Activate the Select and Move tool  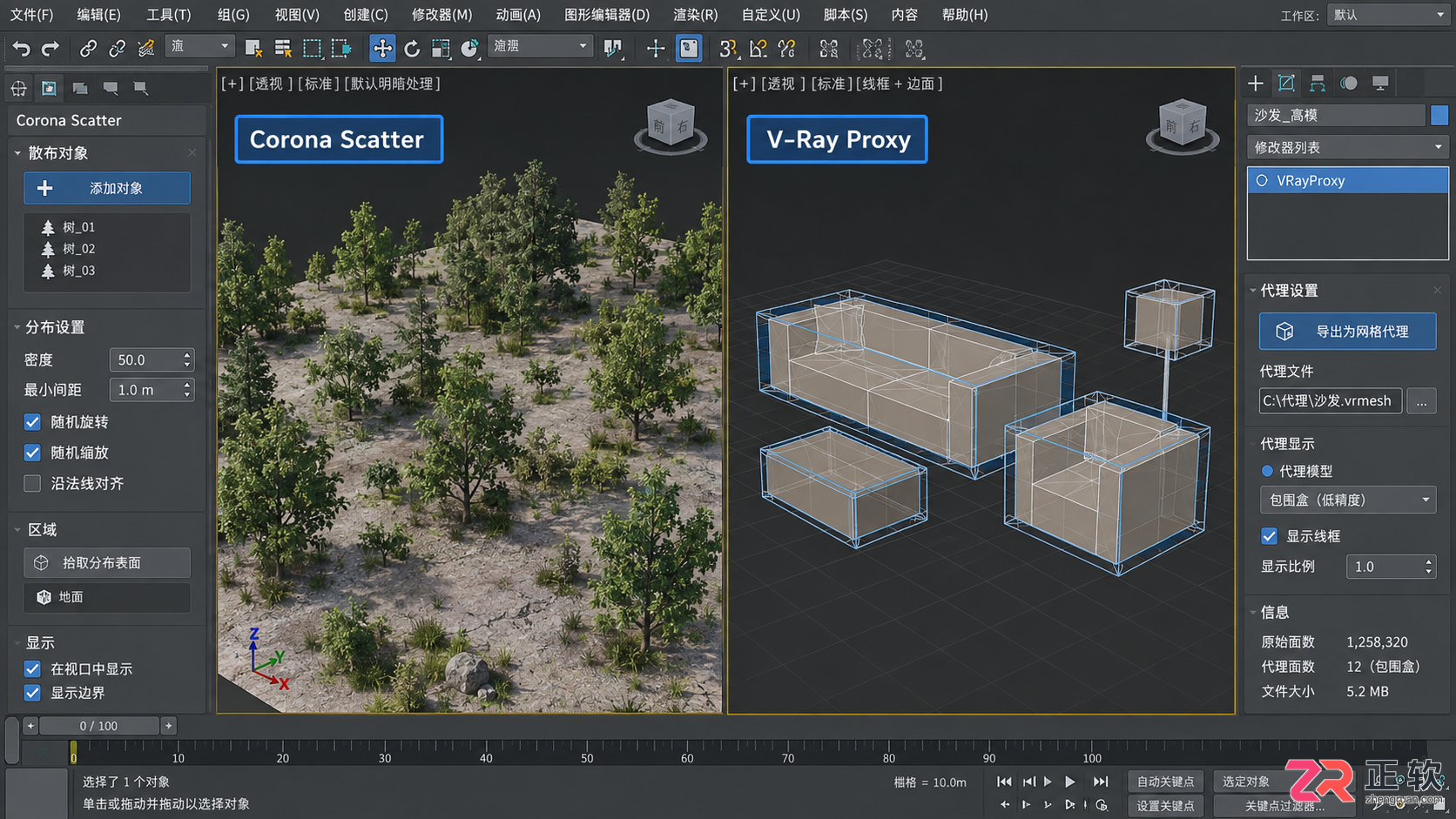point(382,49)
